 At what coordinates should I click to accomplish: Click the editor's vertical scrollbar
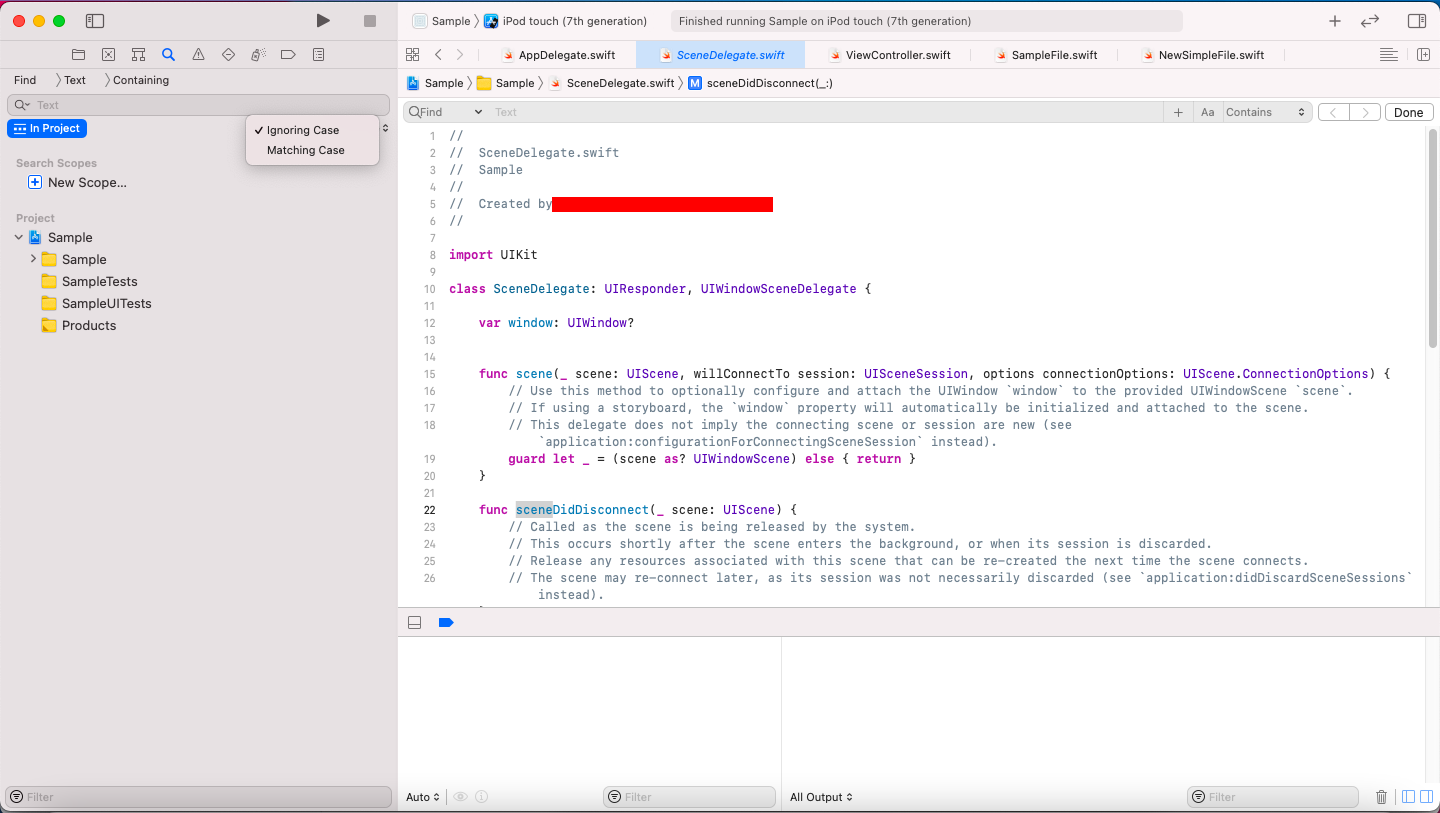click(x=1432, y=240)
